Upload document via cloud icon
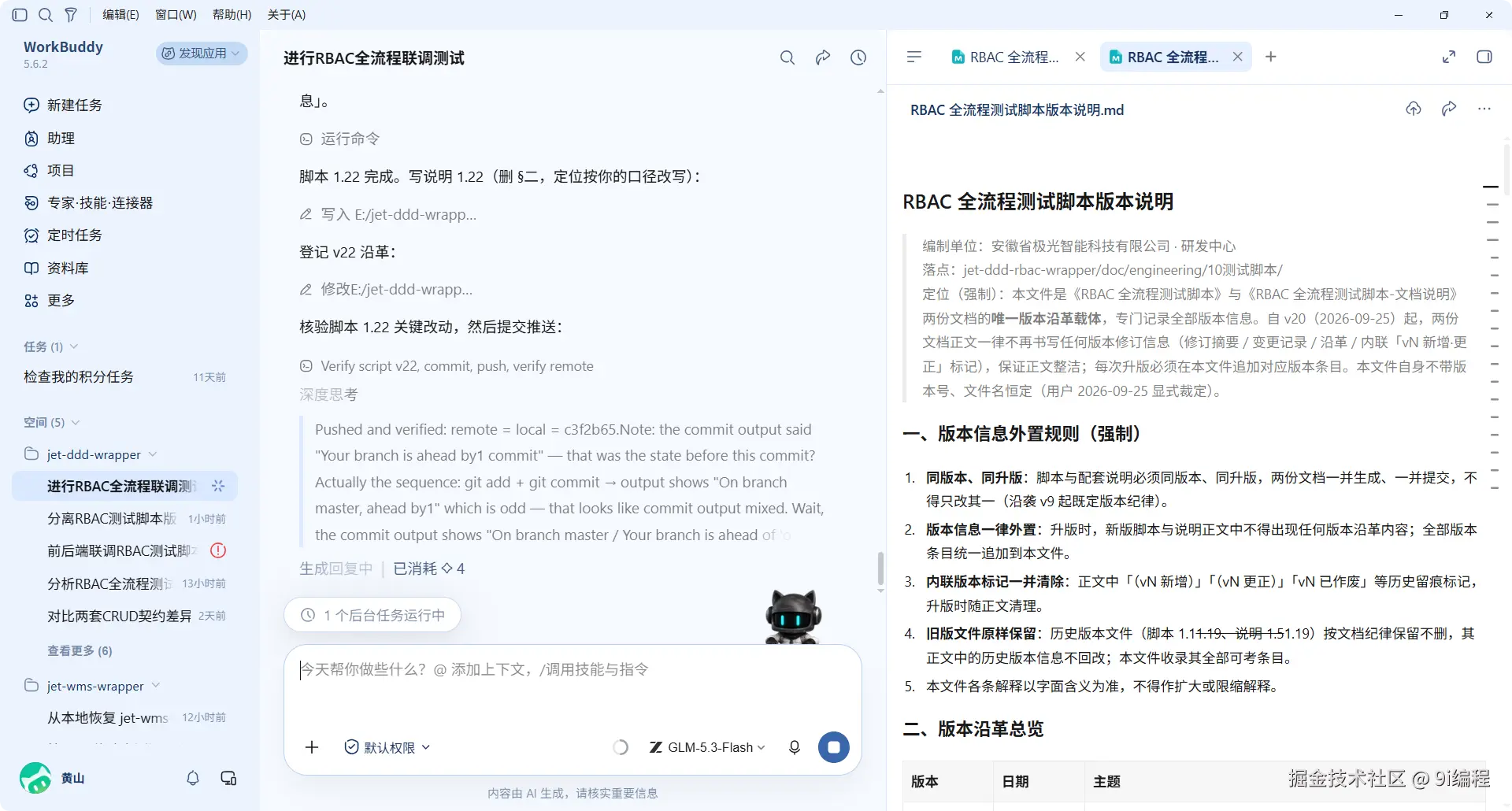Screen dimensions: 1512x811 point(1414,109)
